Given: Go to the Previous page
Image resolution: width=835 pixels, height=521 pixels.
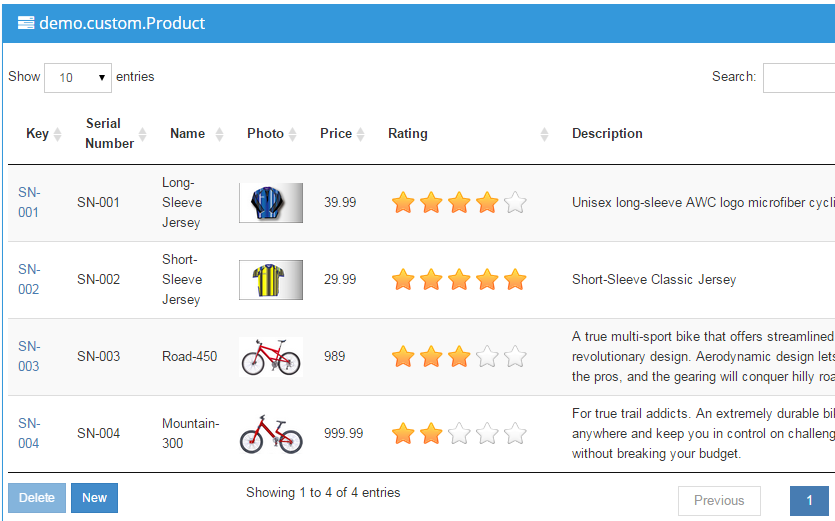Looking at the screenshot, I should [719, 501].
